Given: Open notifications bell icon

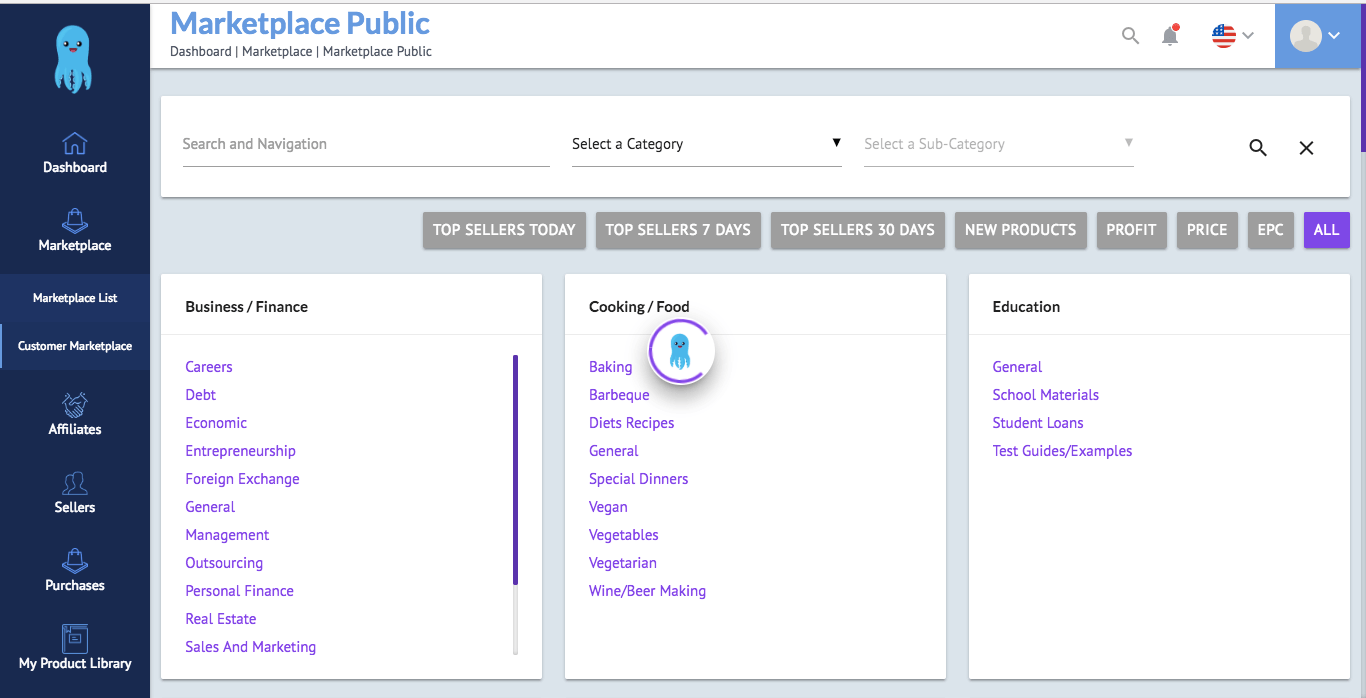Looking at the screenshot, I should coord(1170,36).
